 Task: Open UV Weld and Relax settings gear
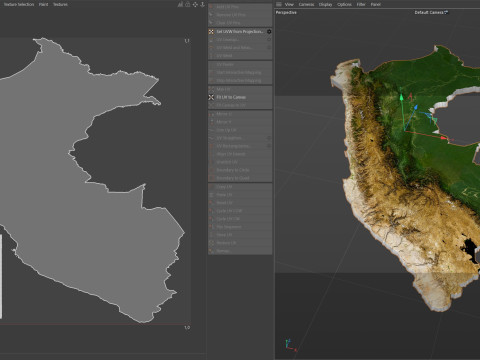point(269,48)
